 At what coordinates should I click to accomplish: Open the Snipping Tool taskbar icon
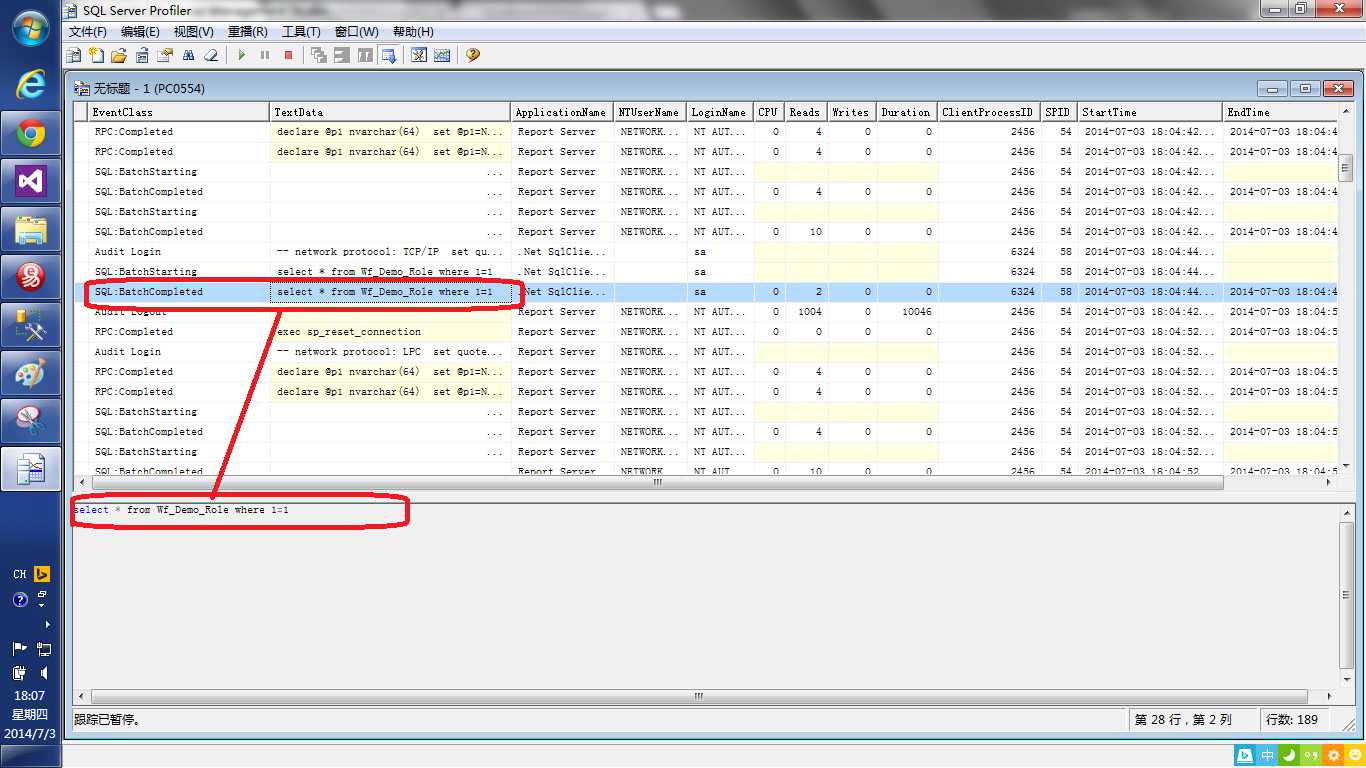(31, 421)
